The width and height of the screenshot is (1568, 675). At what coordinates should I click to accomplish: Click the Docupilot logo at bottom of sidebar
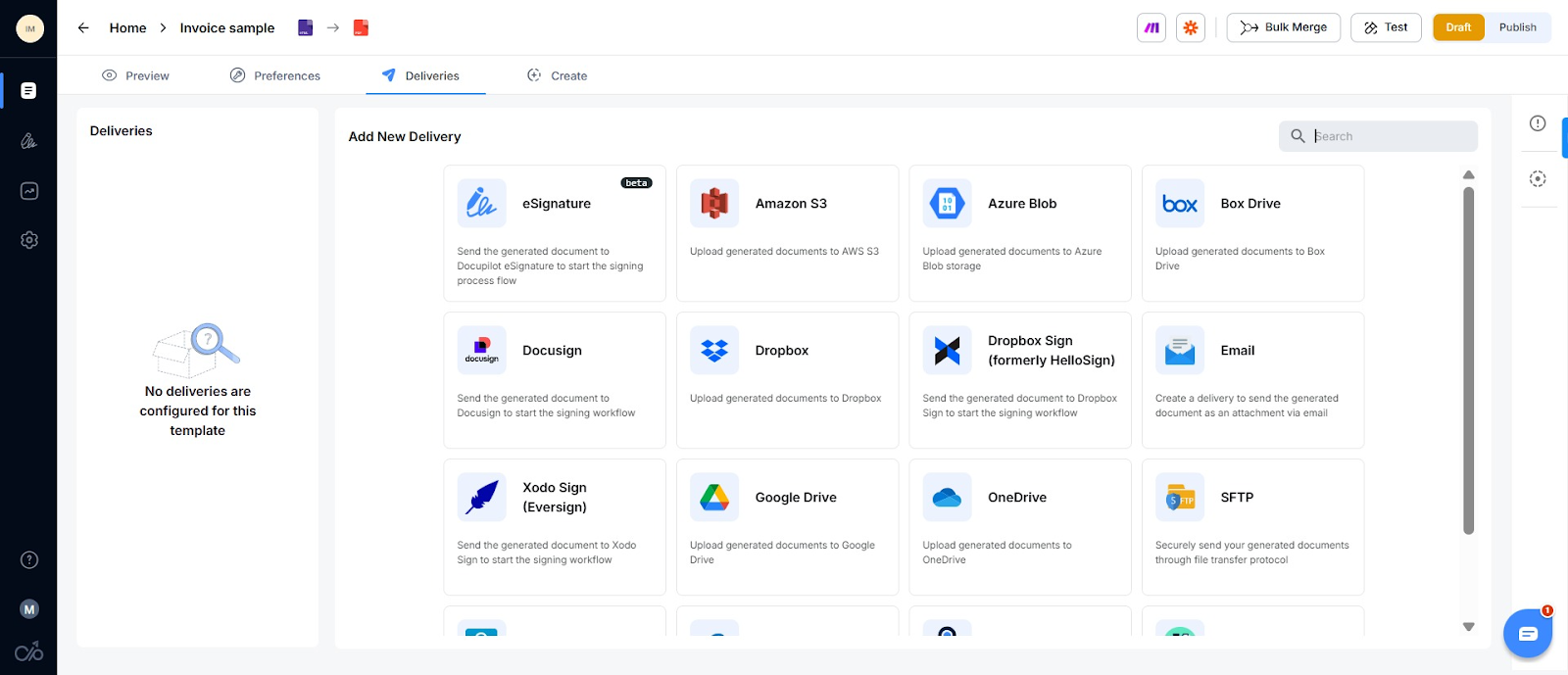coord(29,651)
